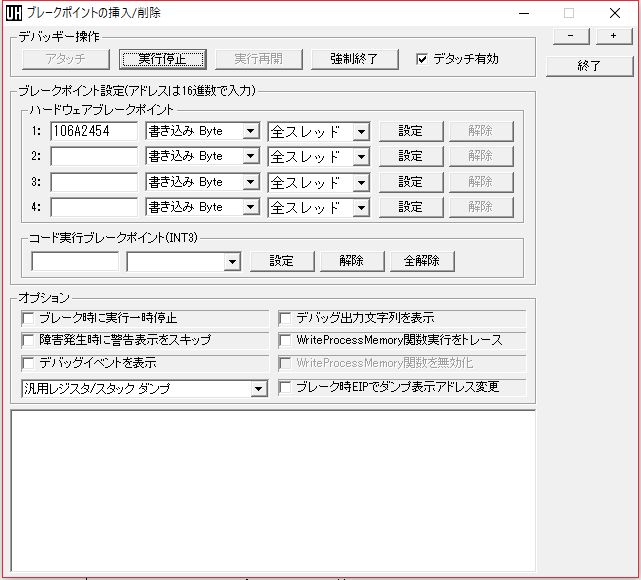Open row 2 書き込み Byte dropdown

point(202,157)
